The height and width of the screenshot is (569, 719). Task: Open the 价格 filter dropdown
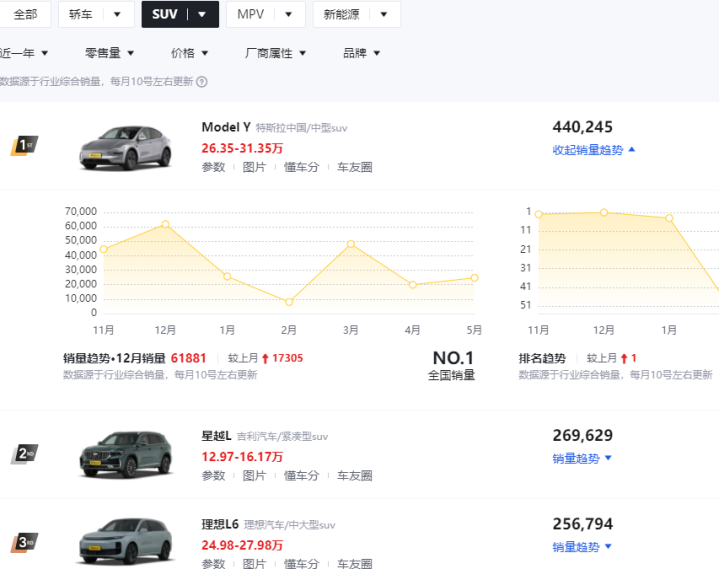pos(189,53)
